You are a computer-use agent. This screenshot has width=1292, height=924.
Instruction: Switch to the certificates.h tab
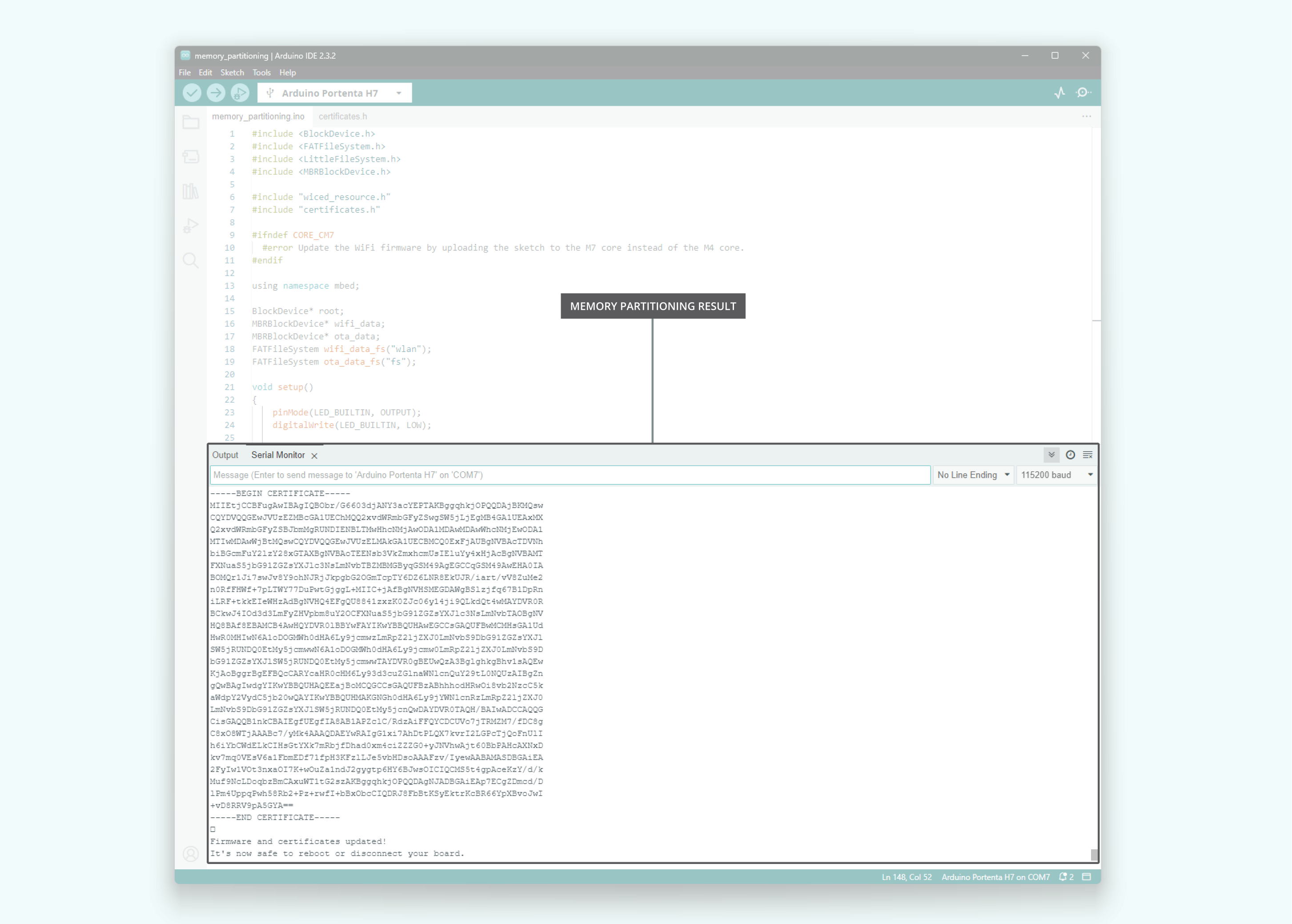343,116
